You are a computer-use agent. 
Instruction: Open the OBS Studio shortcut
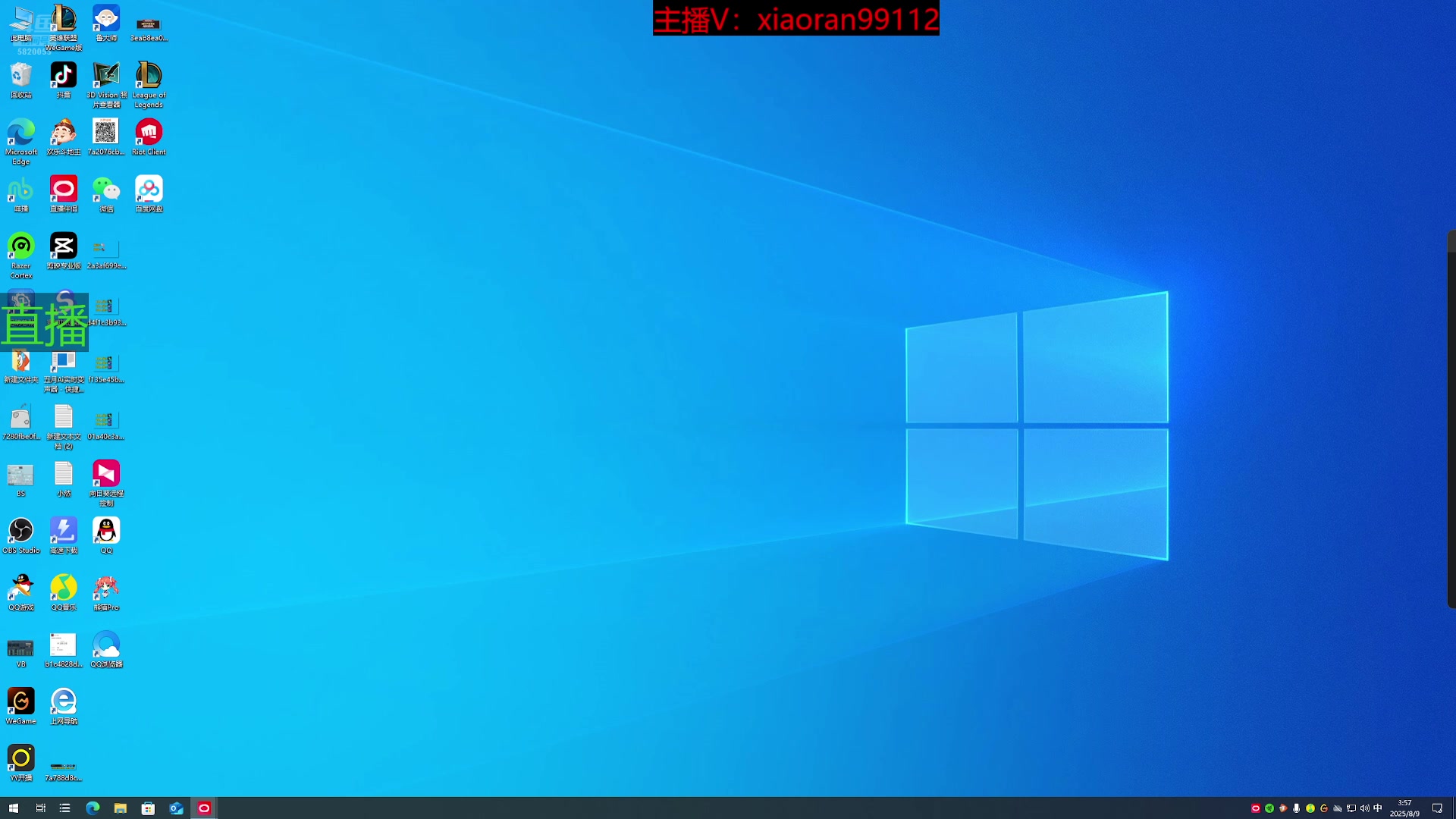(x=21, y=535)
